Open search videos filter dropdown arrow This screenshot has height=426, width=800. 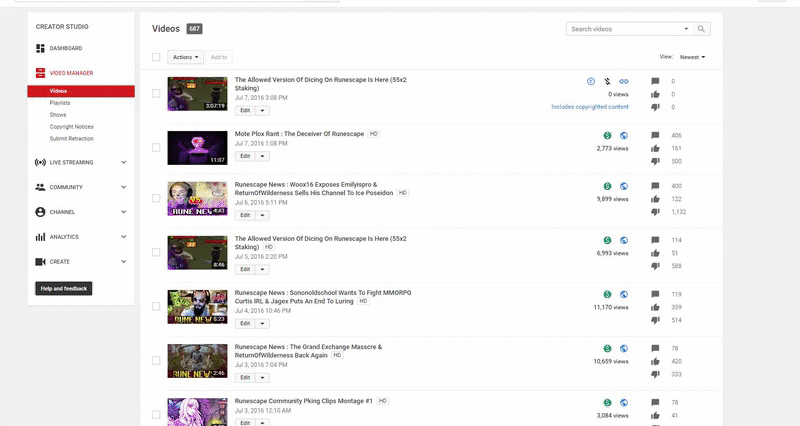686,29
